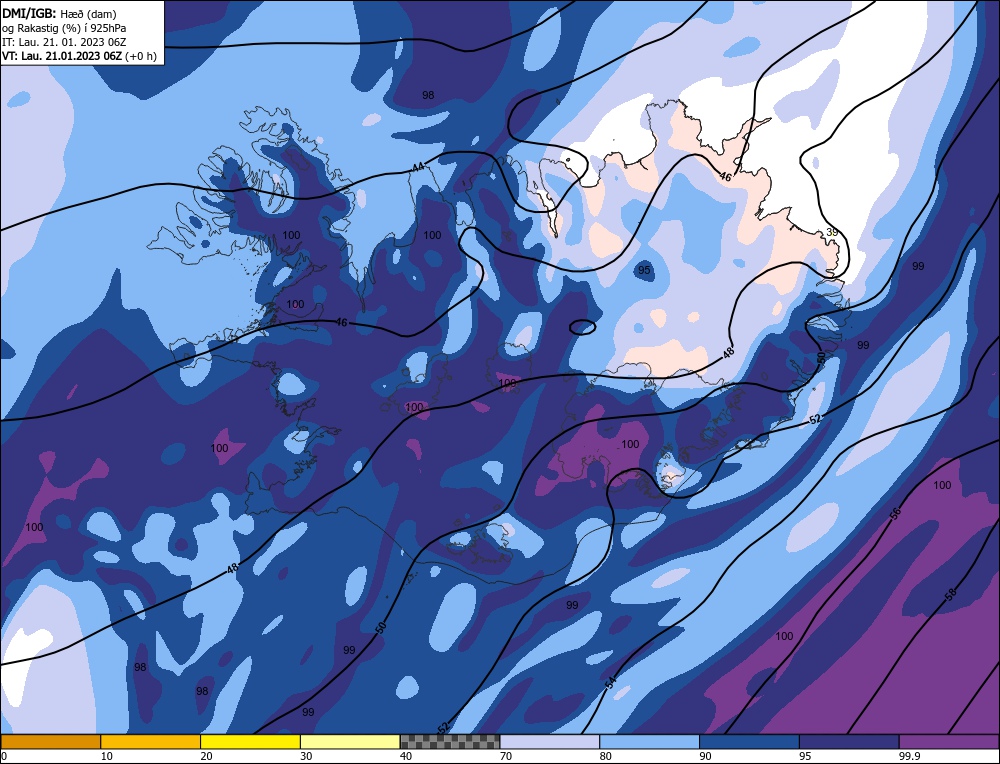Image resolution: width=1000 pixels, height=764 pixels.
Task: Click the small closed oval contour mid-map
Action: (582, 327)
